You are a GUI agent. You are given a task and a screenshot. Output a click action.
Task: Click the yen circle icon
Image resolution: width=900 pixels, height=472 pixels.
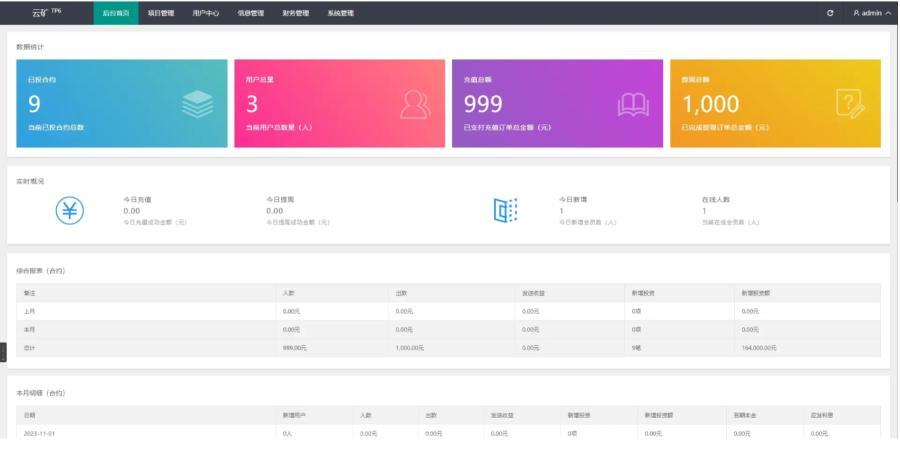point(69,210)
